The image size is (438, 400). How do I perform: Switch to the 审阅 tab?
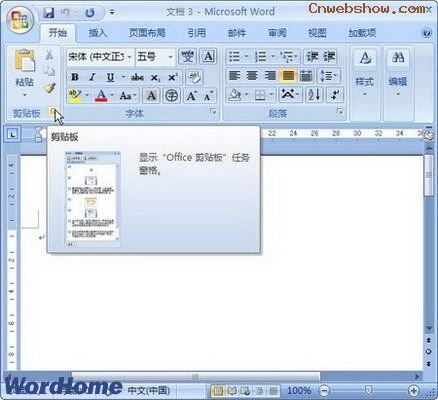coord(277,33)
